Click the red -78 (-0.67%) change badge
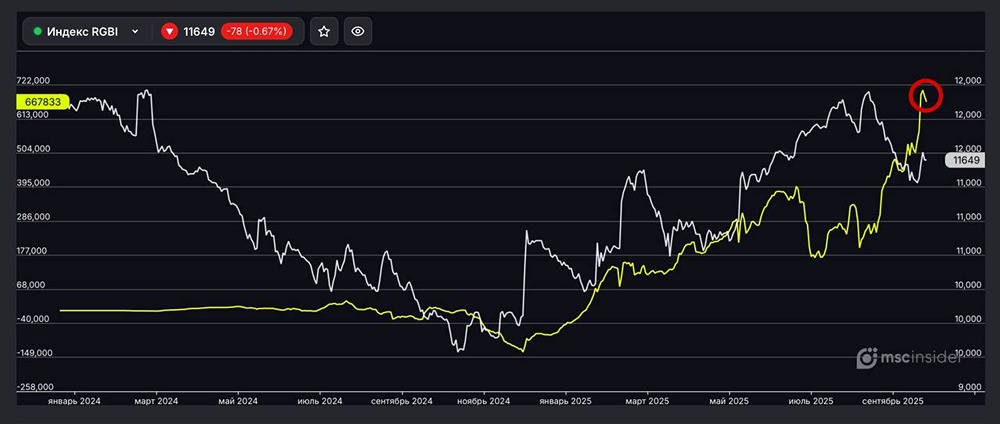 (256, 31)
